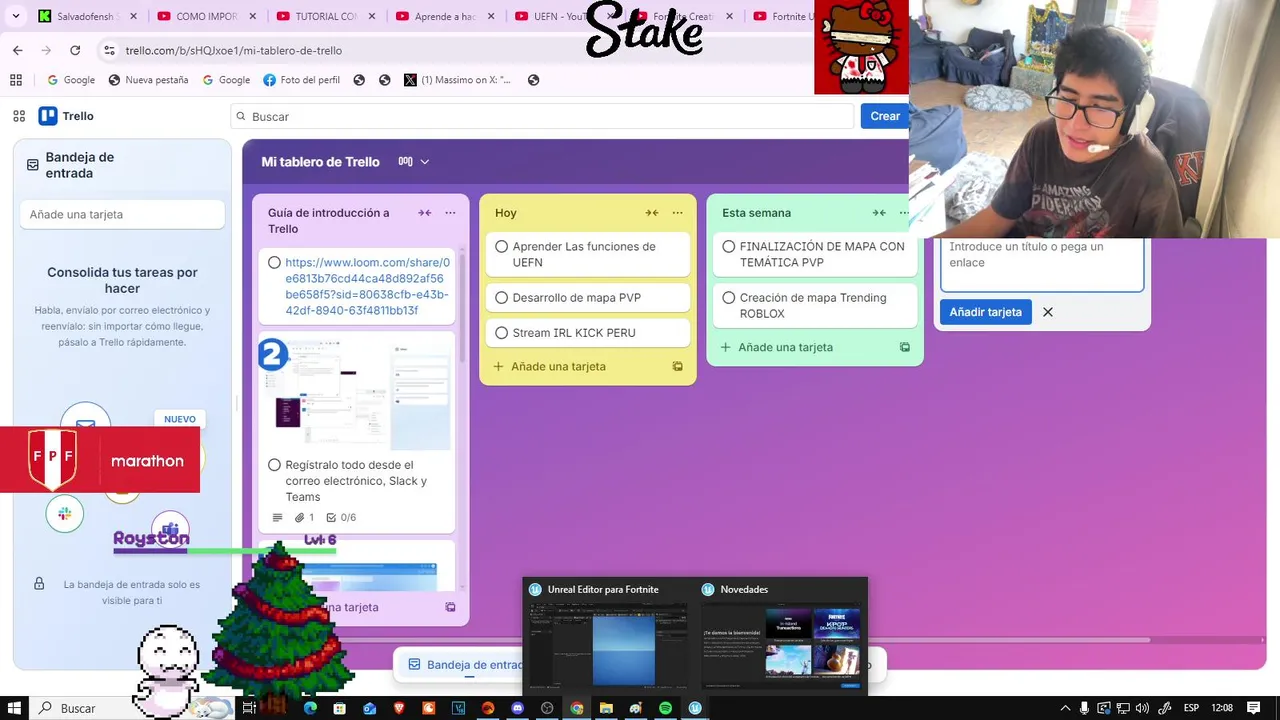Open the Windows notification center icon
The height and width of the screenshot is (720, 1280).
coord(1253,708)
